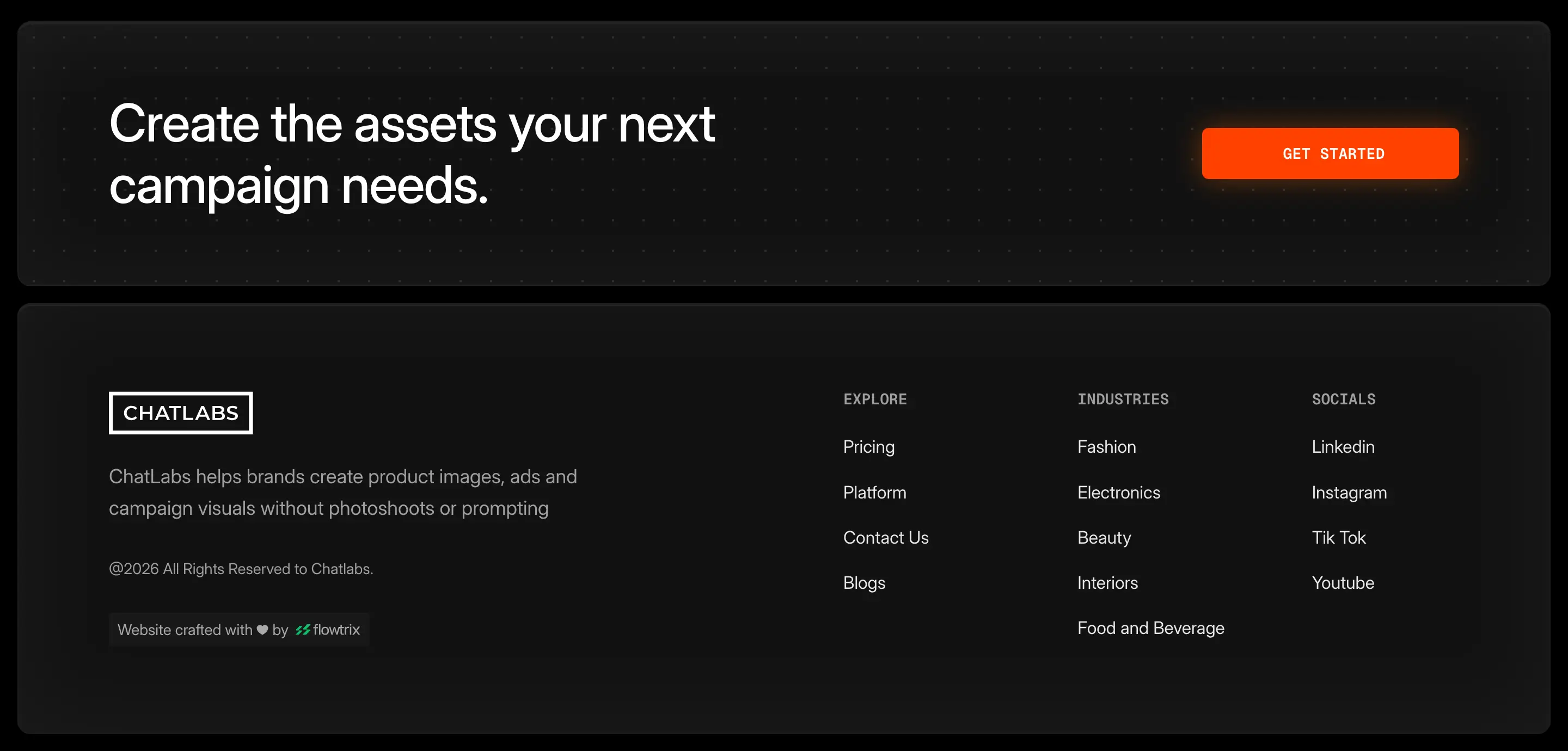Open the Blogs link
Image resolution: width=1568 pixels, height=751 pixels.
863,583
